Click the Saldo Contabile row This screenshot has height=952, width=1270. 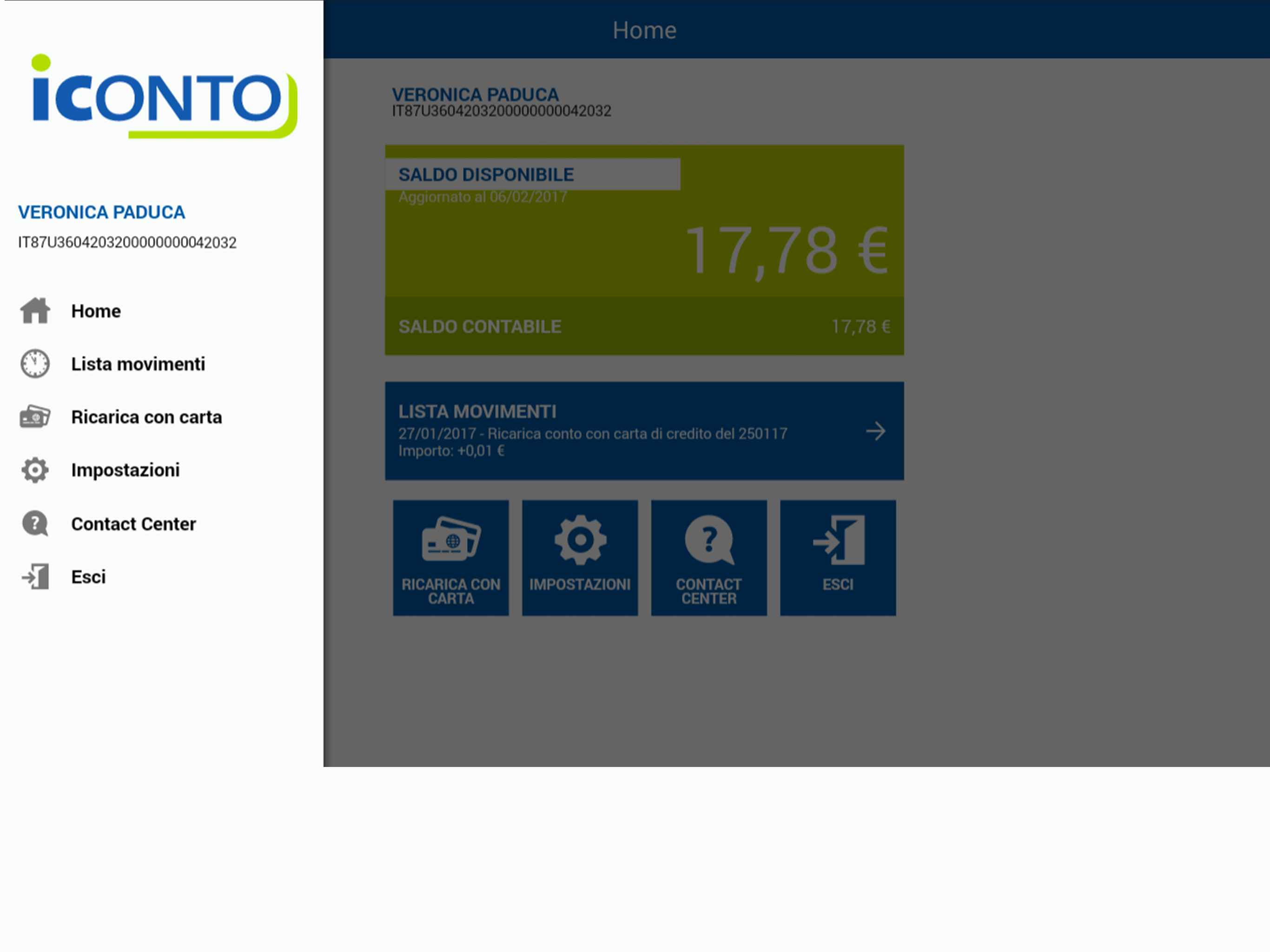tap(644, 326)
